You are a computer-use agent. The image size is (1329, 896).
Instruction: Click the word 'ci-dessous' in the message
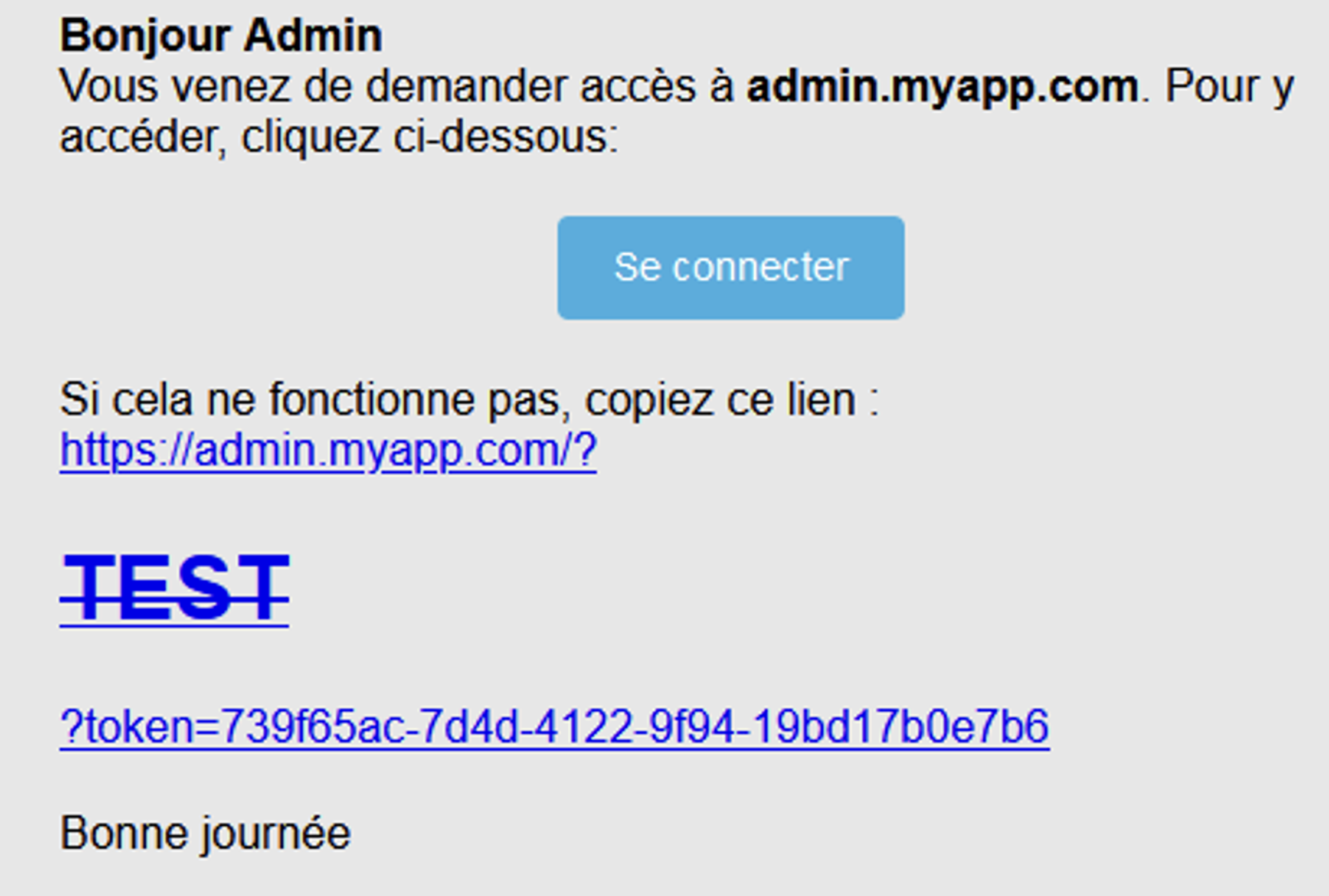pyautogui.click(x=505, y=138)
